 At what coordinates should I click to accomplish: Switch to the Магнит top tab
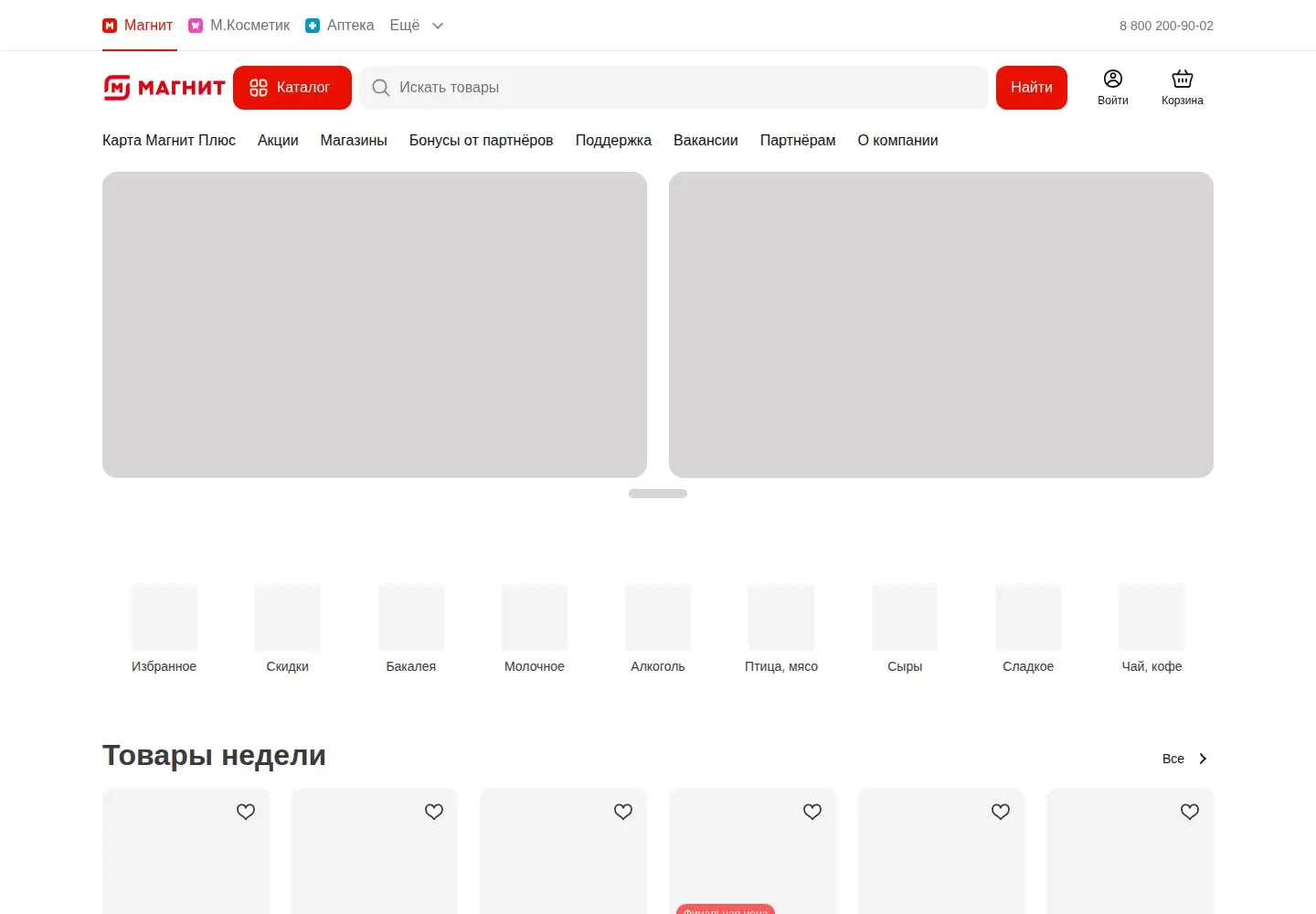coord(138,26)
